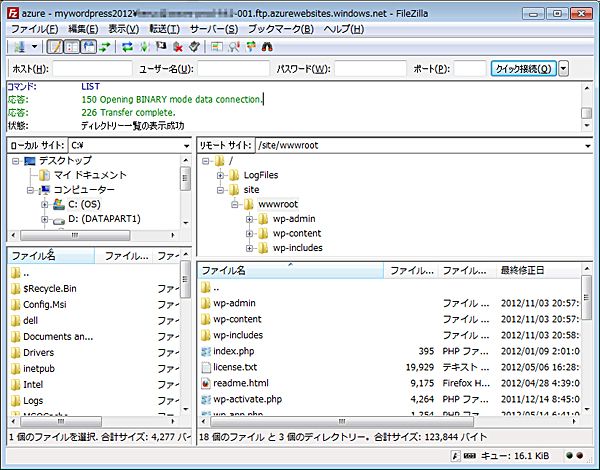The image size is (600, 470).
Task: Collapse the デスクトップ tree node
Action: pyautogui.click(x=16, y=161)
